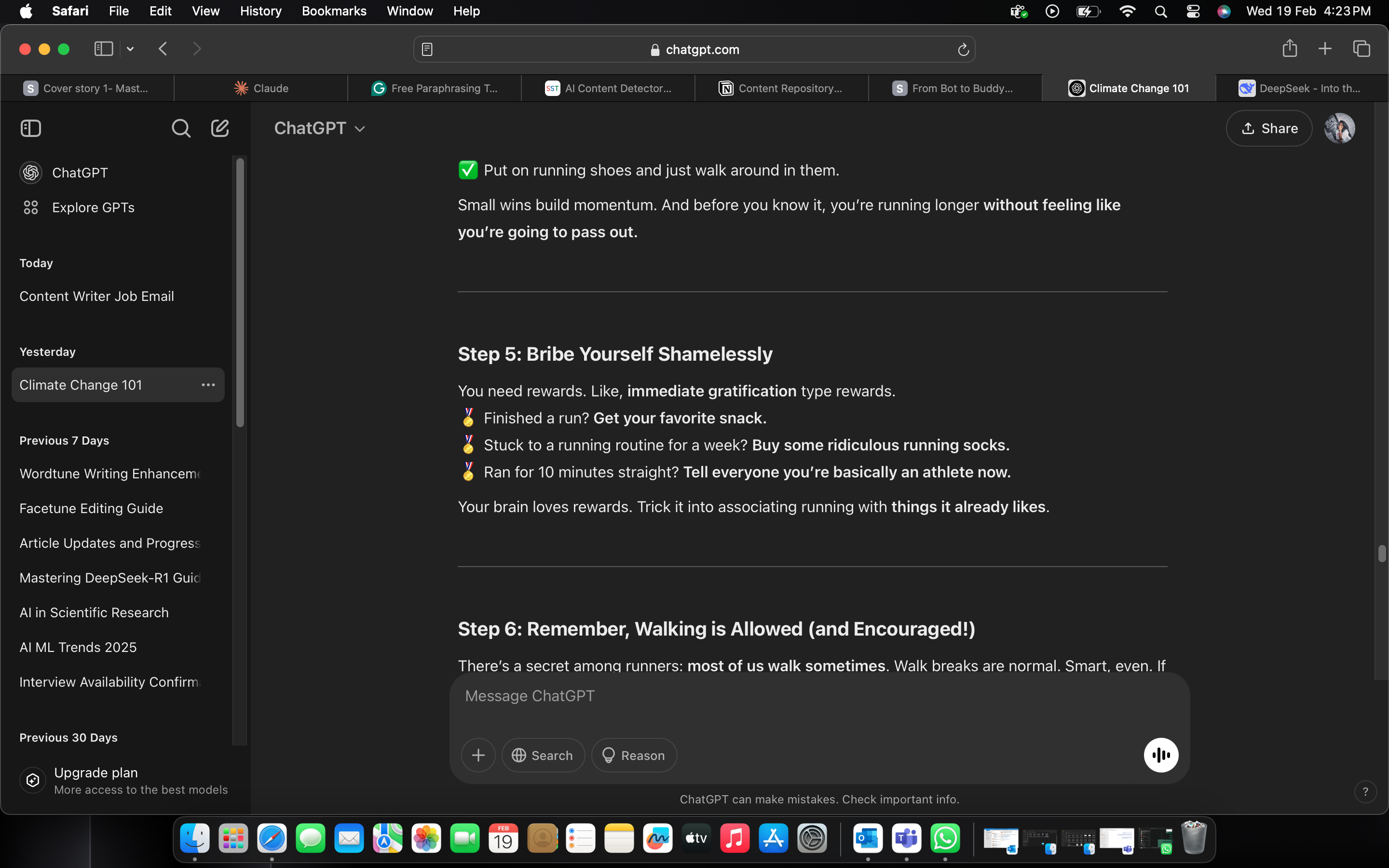Open Spotlight search in menu bar
1389x868 pixels.
pyautogui.click(x=1160, y=11)
